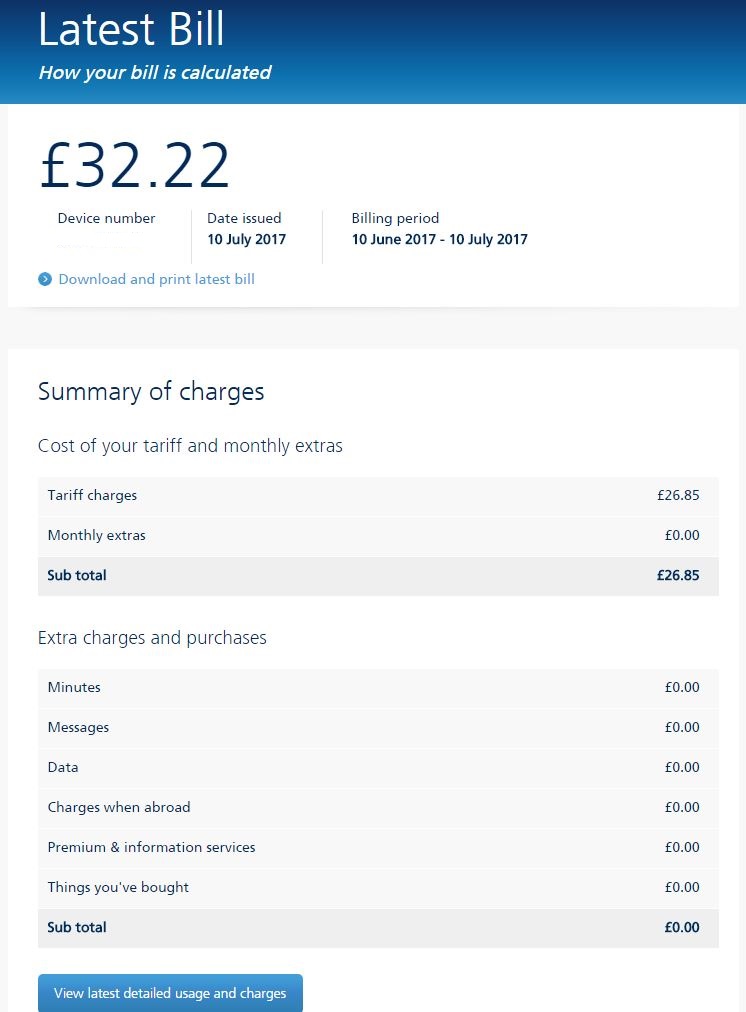Click the Summary of charges heading

(x=150, y=392)
